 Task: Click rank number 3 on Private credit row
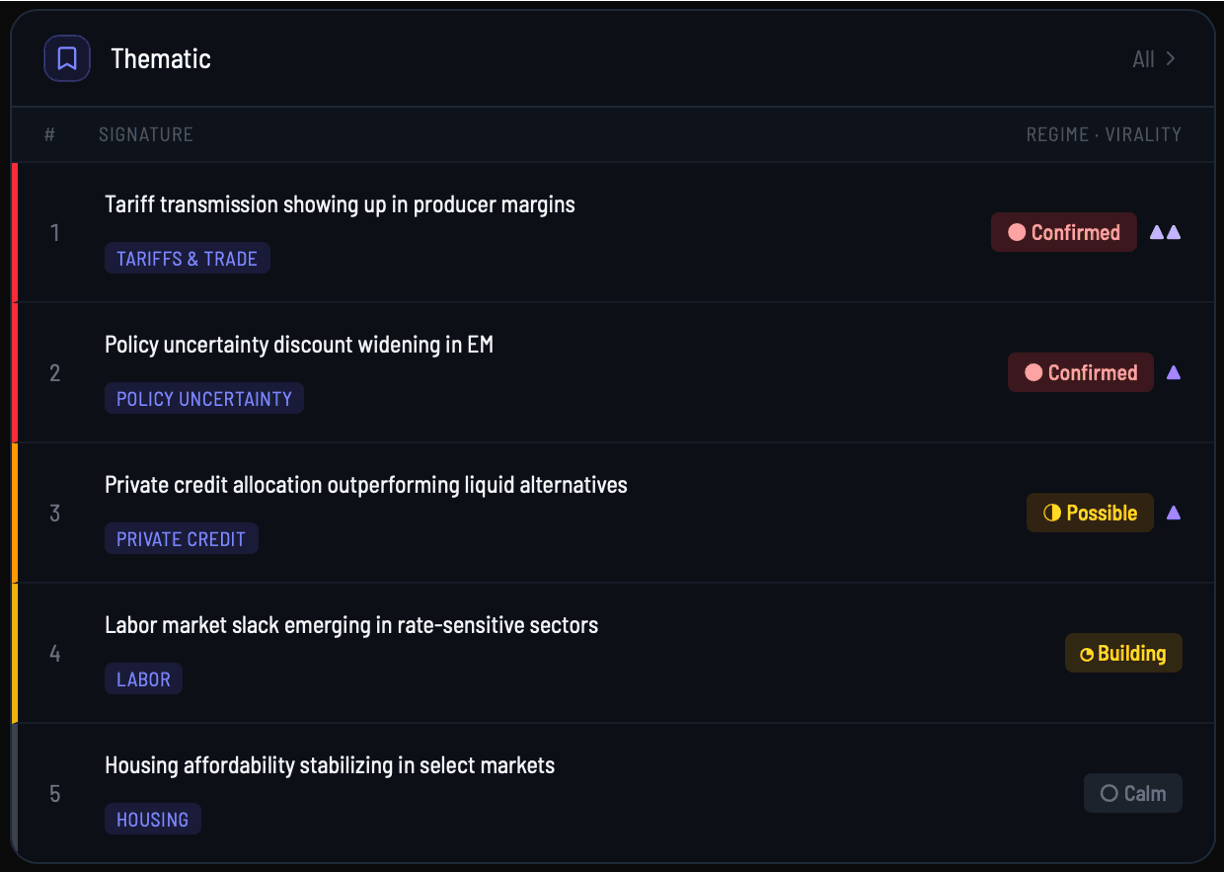(55, 513)
